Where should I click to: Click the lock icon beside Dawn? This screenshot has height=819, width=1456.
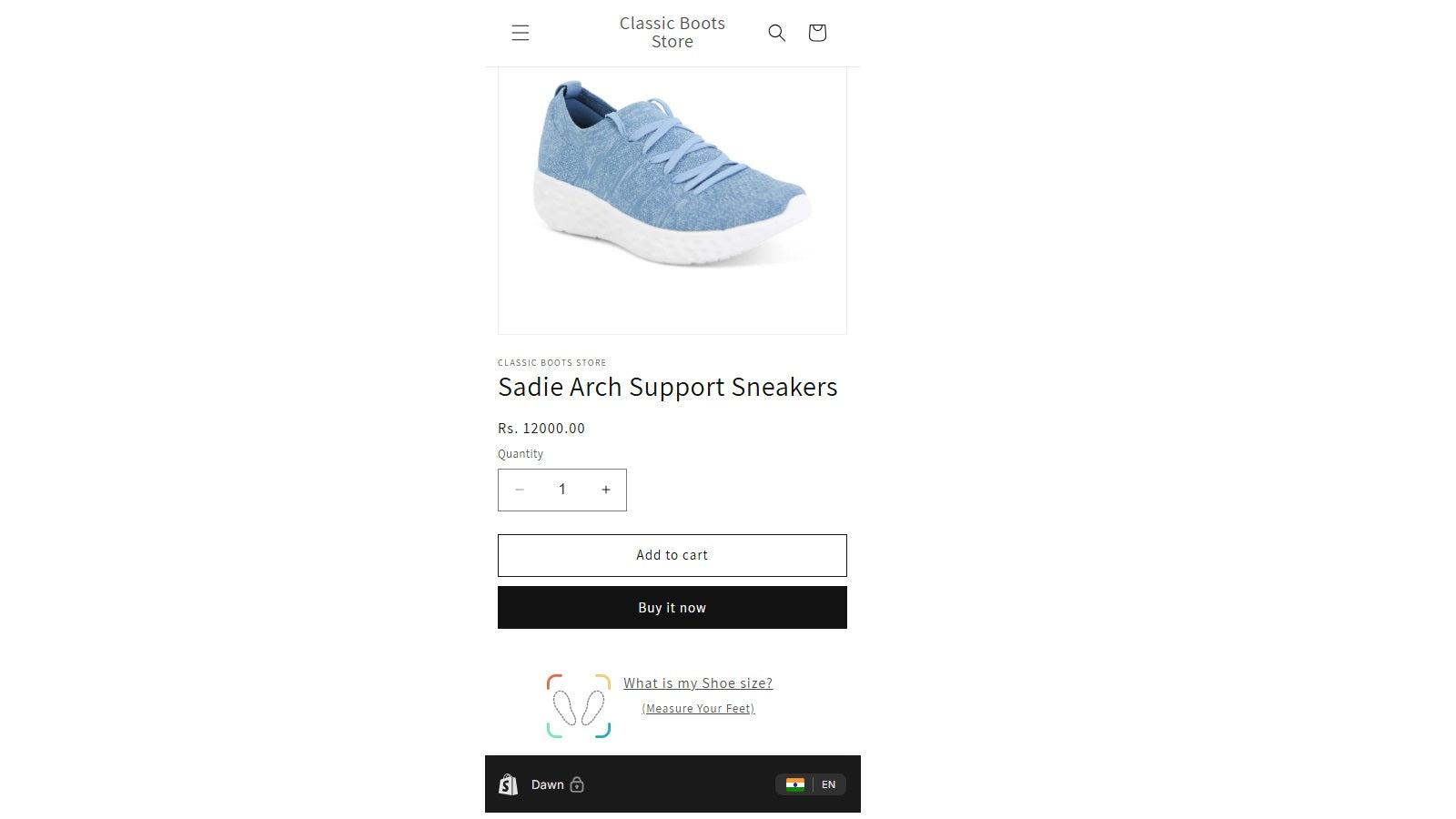click(577, 784)
